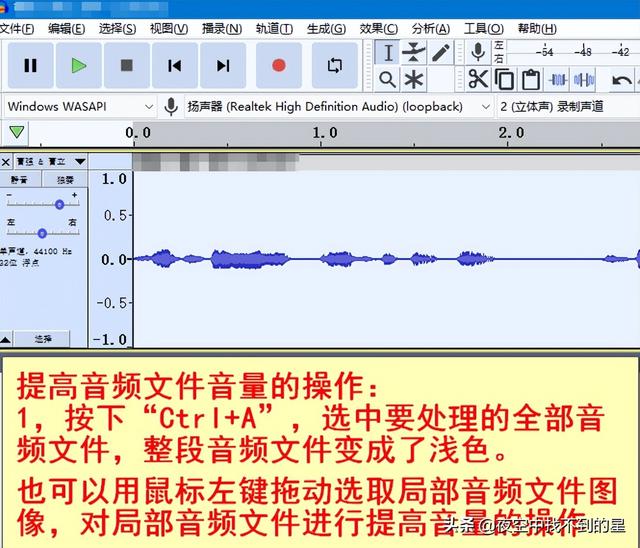Undo the last action with the arrow icon

[x=621, y=80]
